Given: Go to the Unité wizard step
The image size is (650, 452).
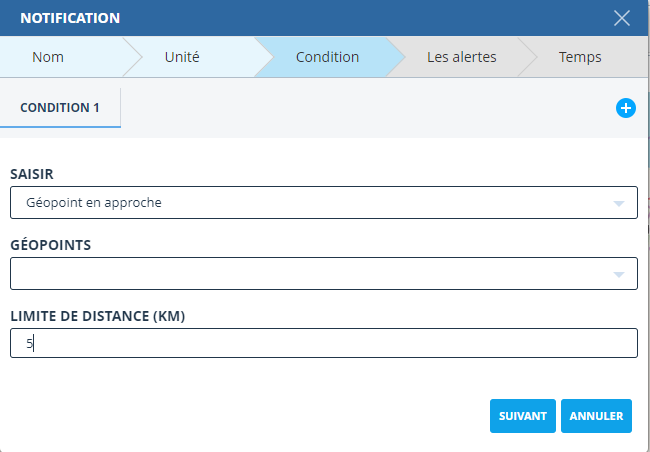Looking at the screenshot, I should click(182, 57).
